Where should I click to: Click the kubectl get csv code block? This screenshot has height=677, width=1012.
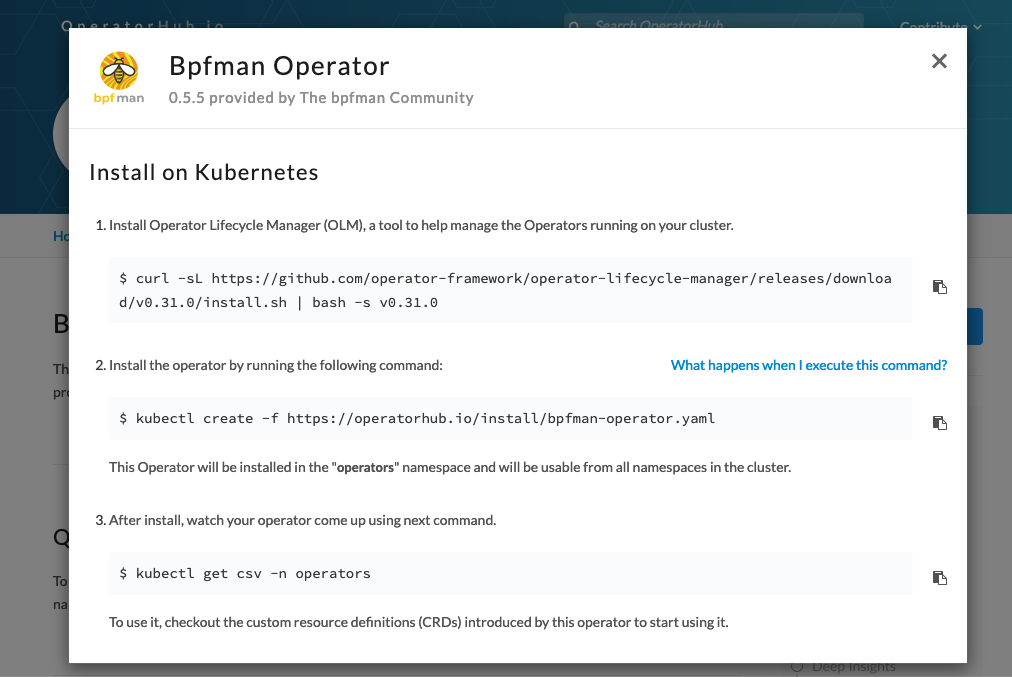[510, 574]
